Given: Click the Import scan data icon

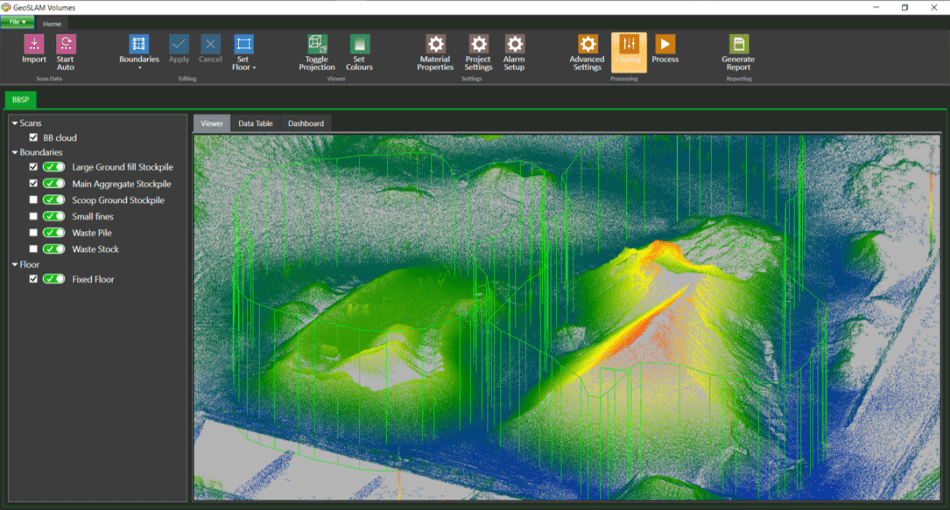Looking at the screenshot, I should tap(34, 44).
